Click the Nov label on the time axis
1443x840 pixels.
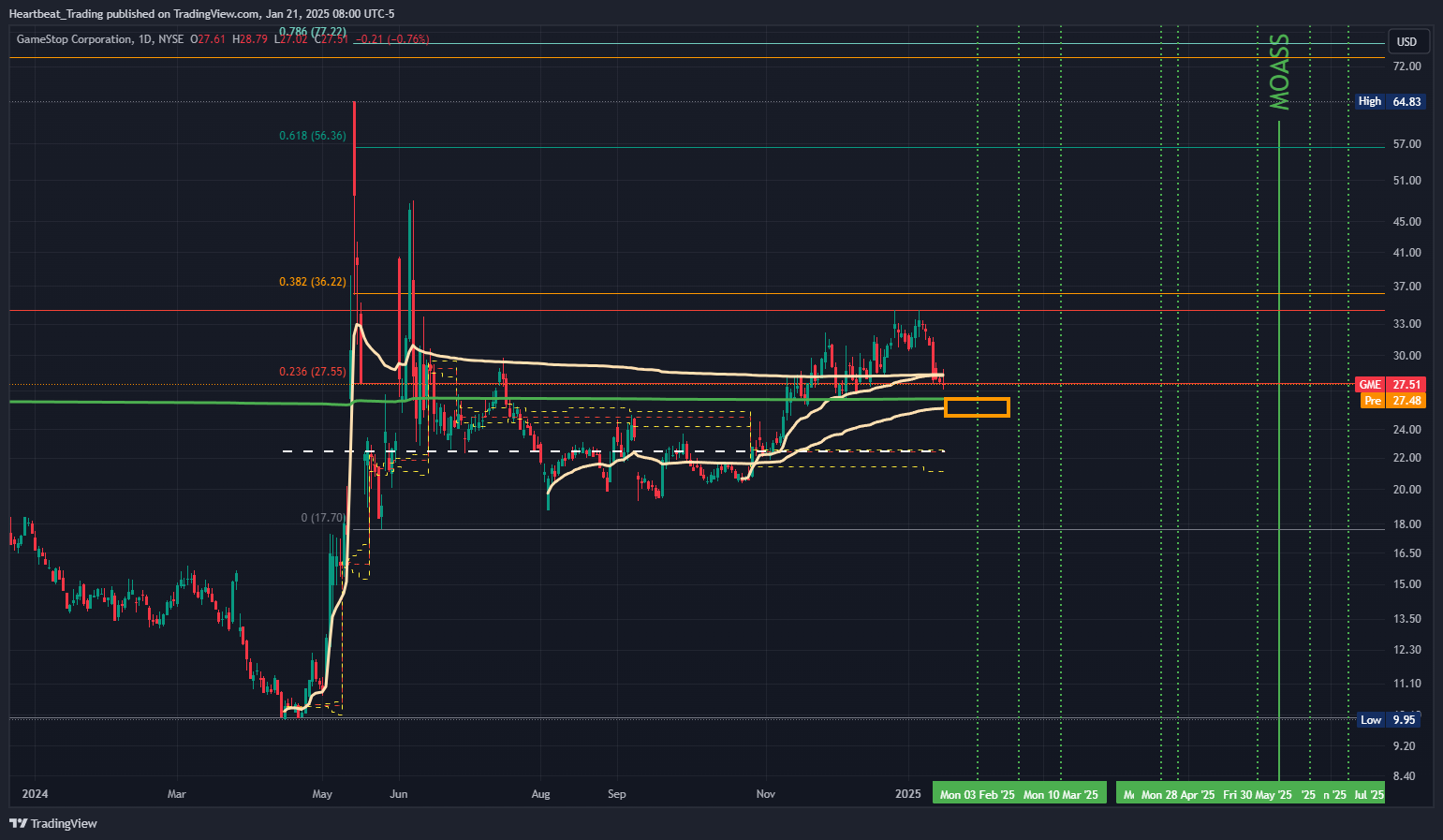pos(766,794)
